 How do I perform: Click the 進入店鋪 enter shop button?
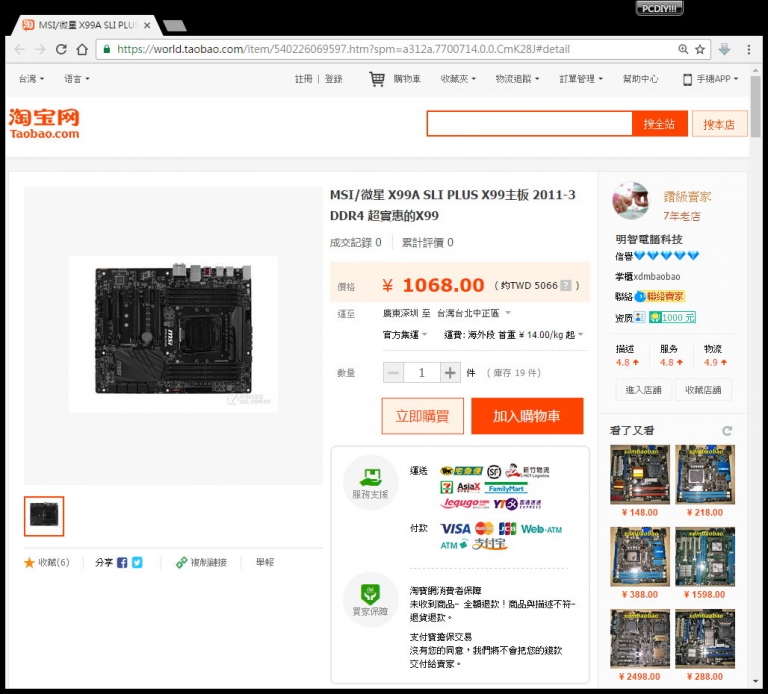[x=644, y=390]
